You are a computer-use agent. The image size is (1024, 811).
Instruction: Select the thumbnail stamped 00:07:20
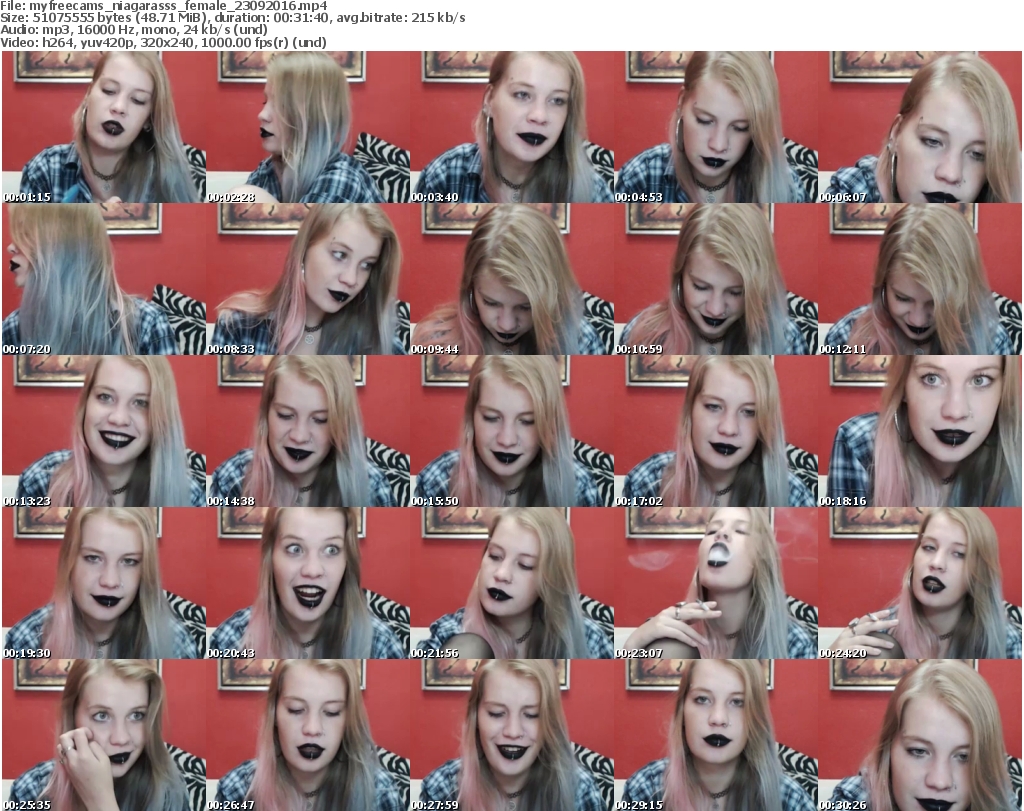point(104,279)
